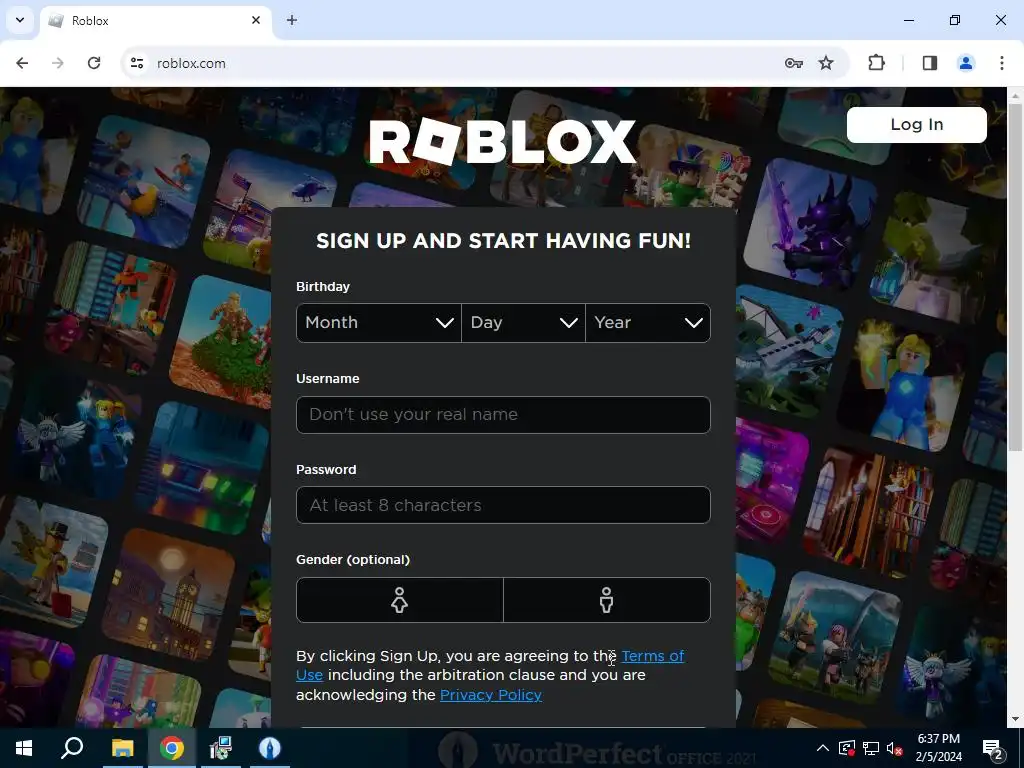
Task: Click the browser forward arrow
Action: pyautogui.click(x=58, y=63)
